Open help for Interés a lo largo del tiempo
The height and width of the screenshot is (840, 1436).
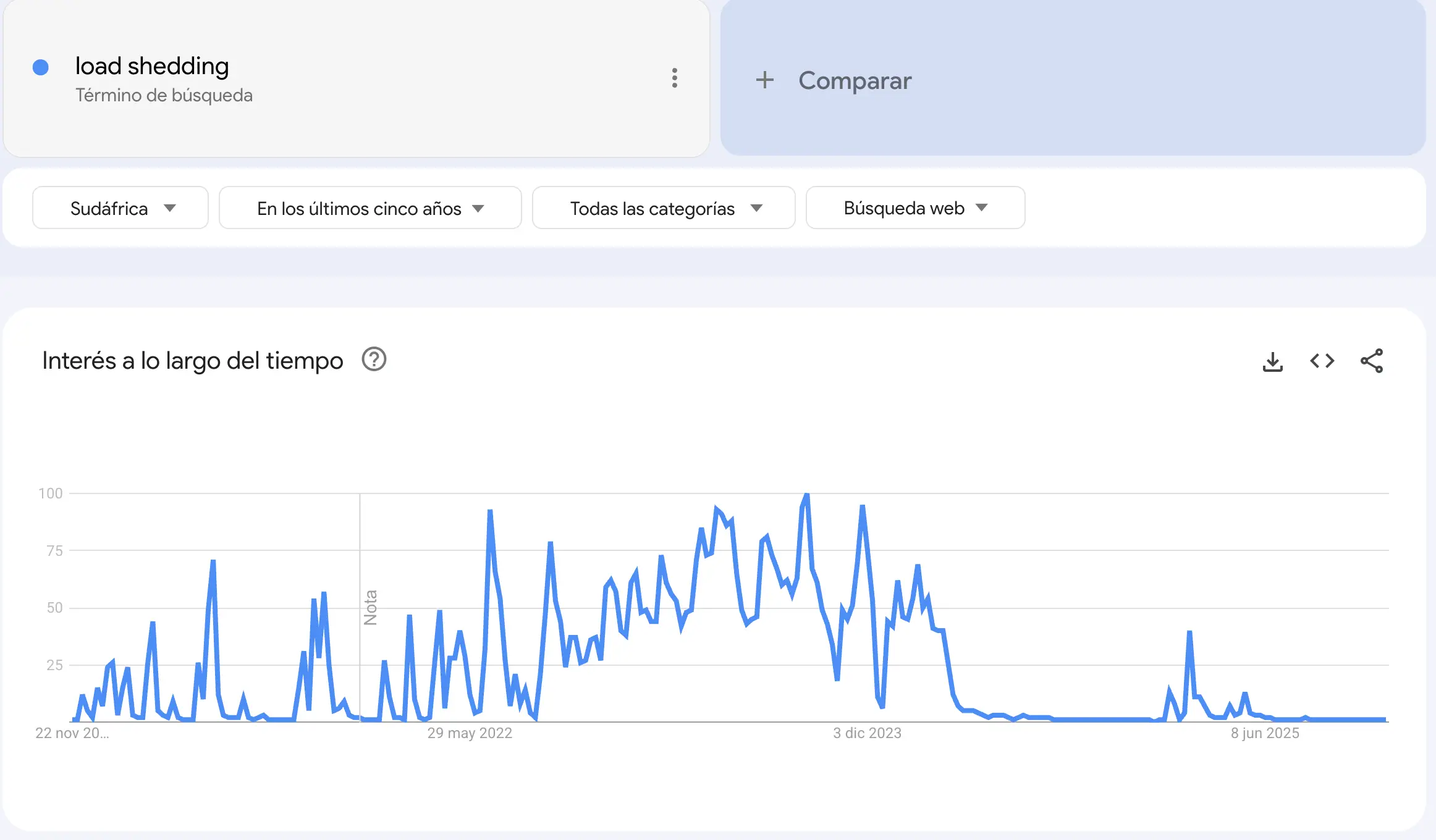click(x=374, y=359)
